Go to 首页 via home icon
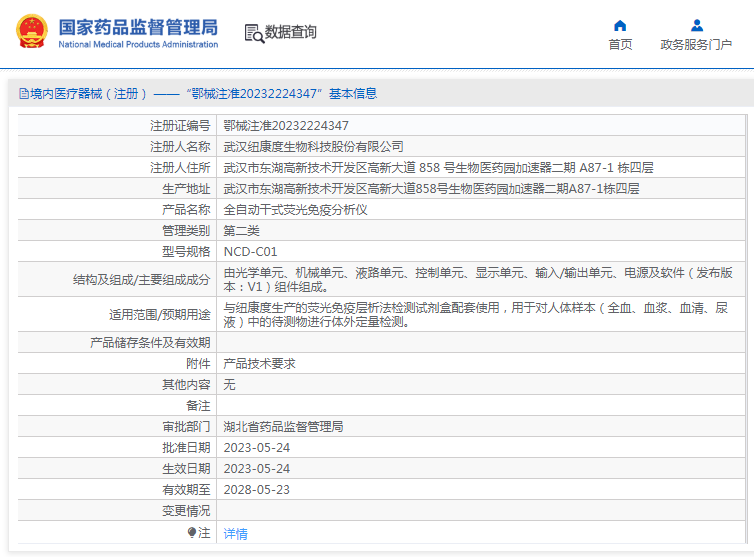Viewport: 754px width, 557px height. (x=620, y=25)
